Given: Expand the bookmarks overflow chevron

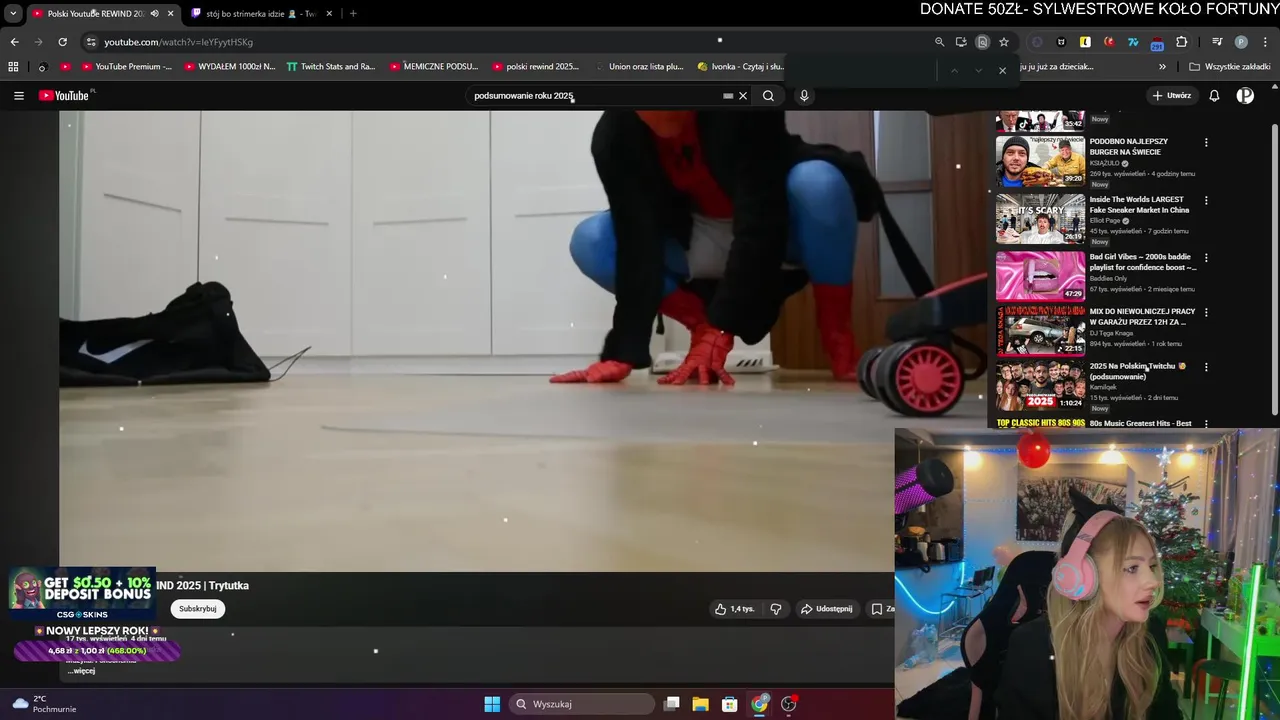Looking at the screenshot, I should (1162, 67).
